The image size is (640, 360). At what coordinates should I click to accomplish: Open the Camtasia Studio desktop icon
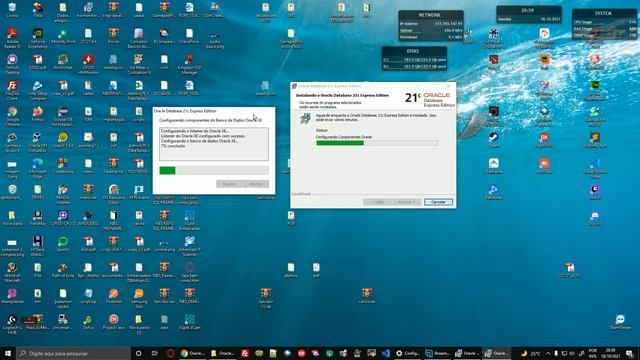[12, 142]
